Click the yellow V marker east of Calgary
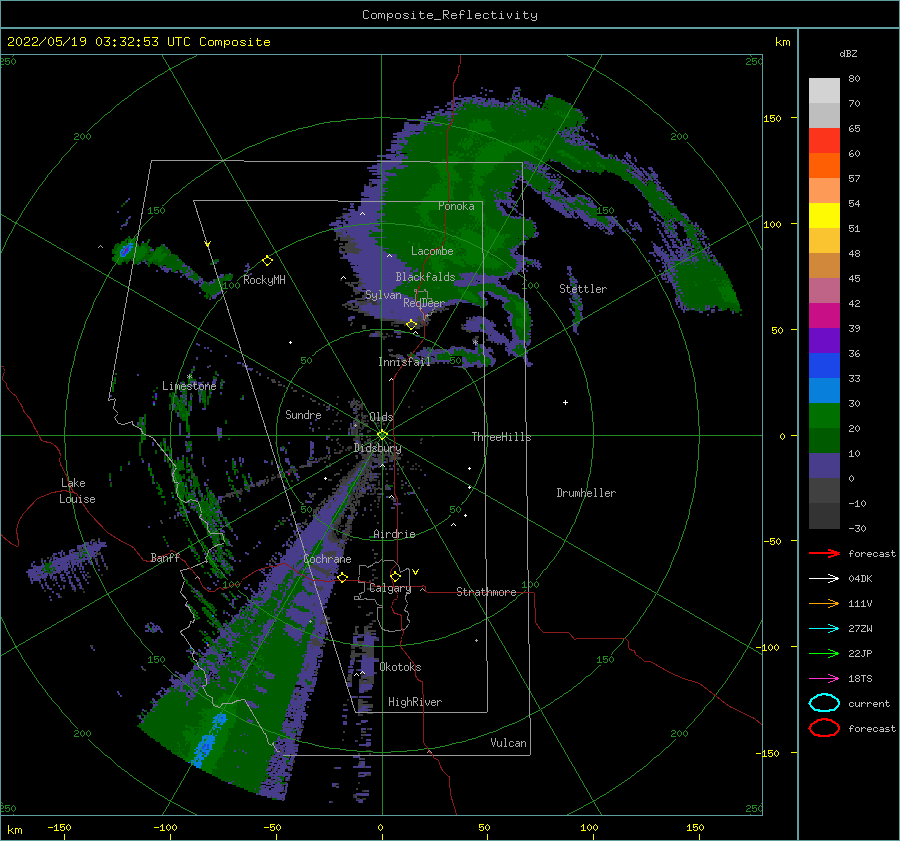 click(x=416, y=572)
